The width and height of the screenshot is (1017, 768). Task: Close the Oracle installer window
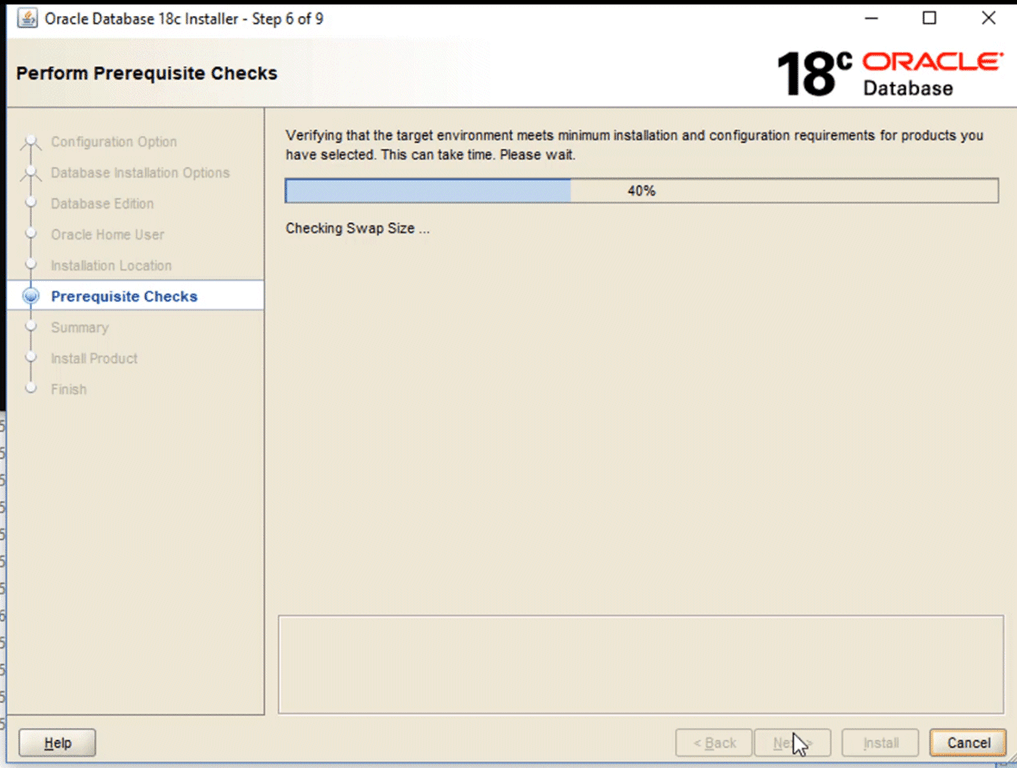point(988,18)
